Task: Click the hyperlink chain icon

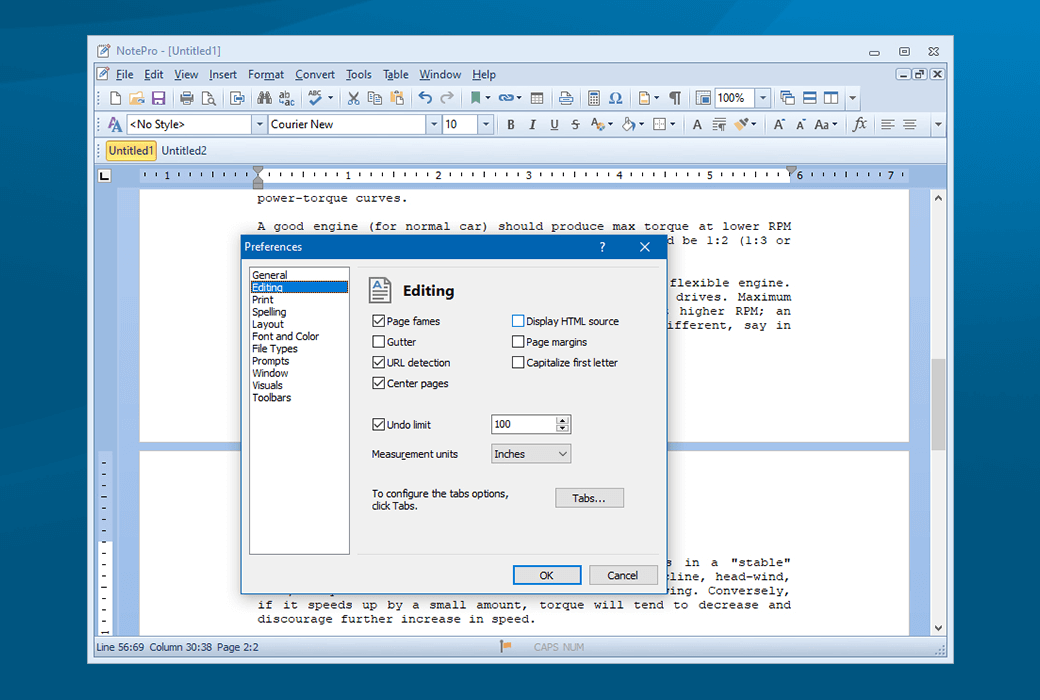Action: (x=505, y=98)
